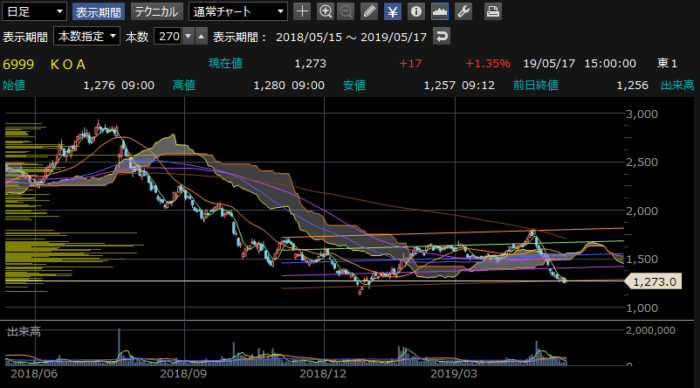
Task: Expand the 本数指定 period dropdown
Action: click(87, 36)
